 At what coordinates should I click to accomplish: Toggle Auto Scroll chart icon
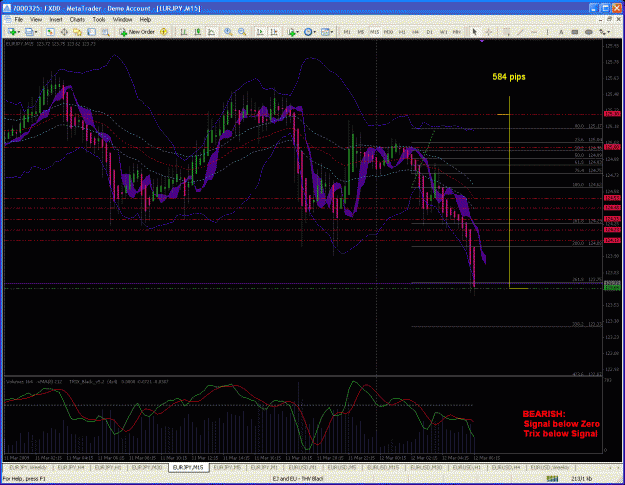click(x=260, y=32)
